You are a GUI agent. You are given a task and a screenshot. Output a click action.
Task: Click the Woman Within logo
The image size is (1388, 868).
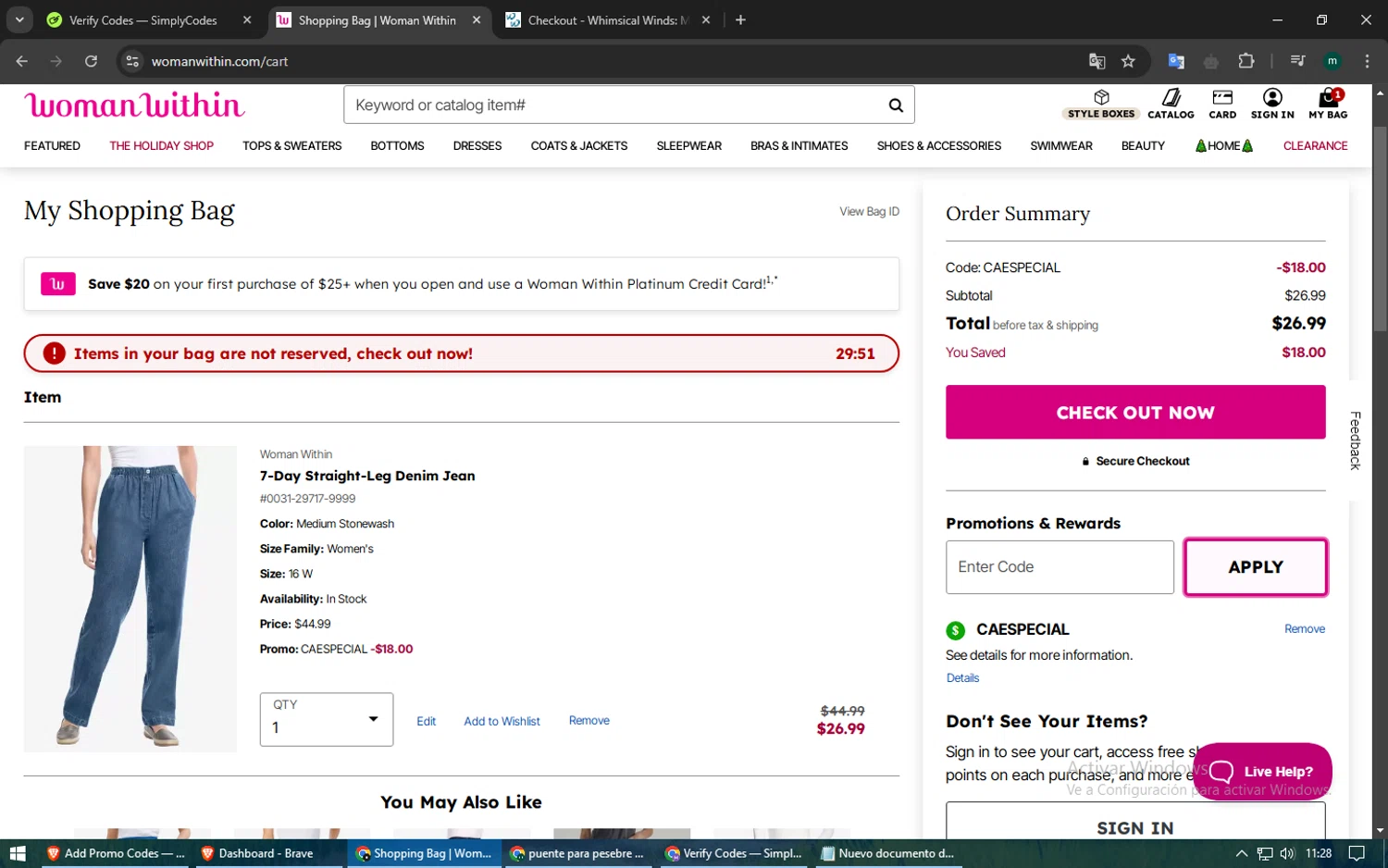(x=134, y=105)
